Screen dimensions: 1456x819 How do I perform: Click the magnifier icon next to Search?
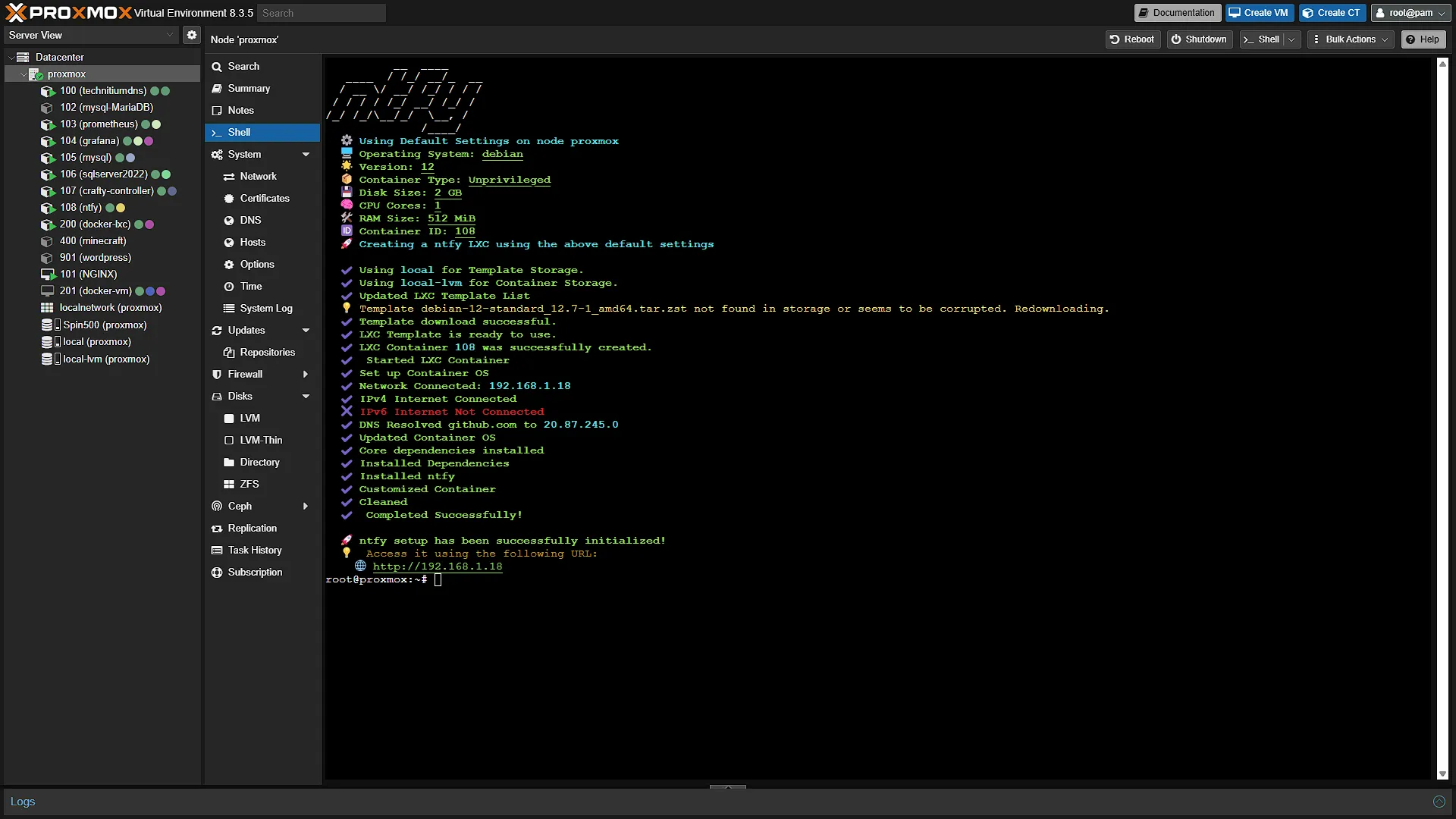217,67
